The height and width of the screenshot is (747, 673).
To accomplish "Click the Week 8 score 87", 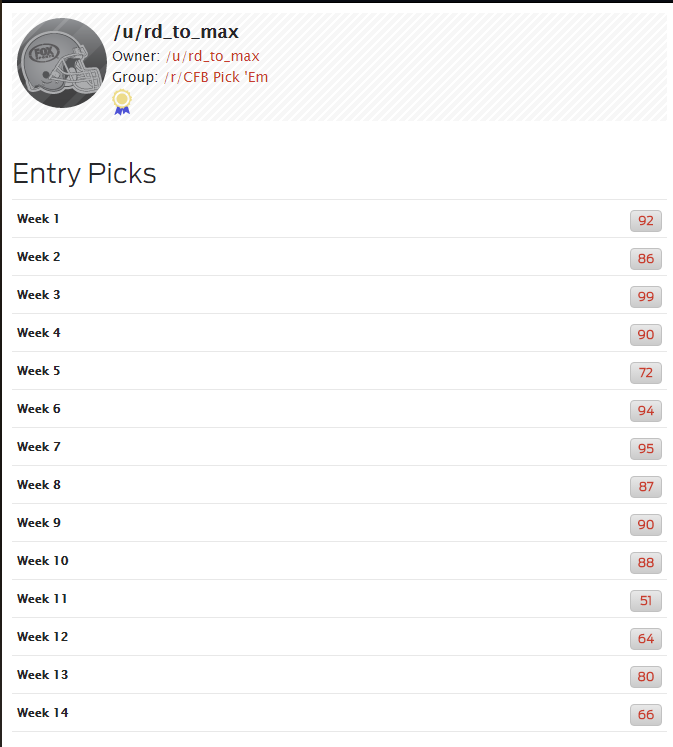I will coord(645,487).
